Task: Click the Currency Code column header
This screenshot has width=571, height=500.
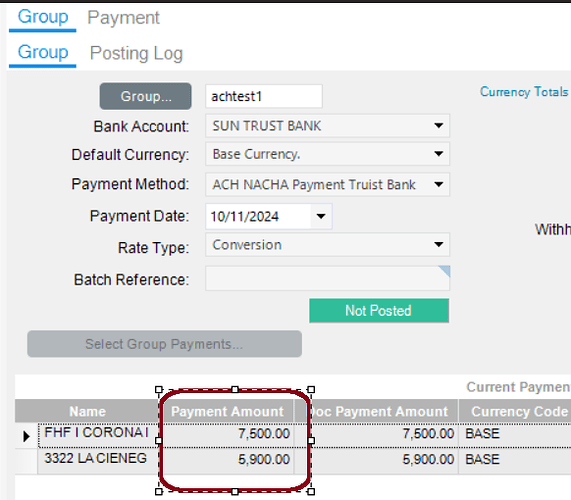Action: click(x=515, y=411)
